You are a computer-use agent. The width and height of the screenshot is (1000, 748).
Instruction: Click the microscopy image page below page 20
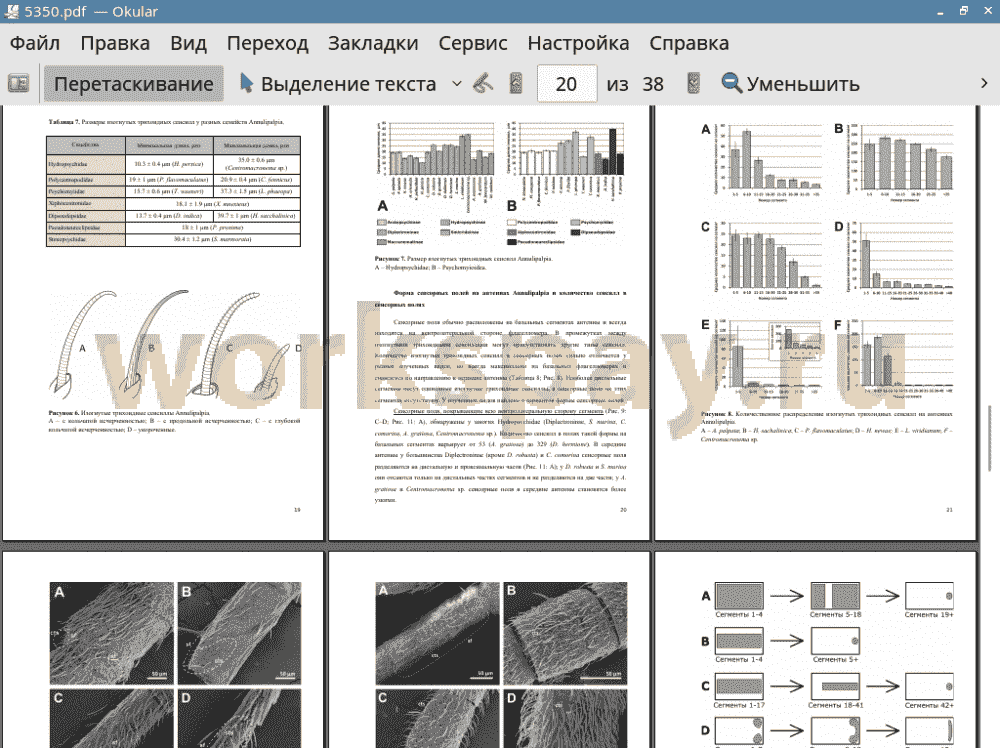click(489, 650)
